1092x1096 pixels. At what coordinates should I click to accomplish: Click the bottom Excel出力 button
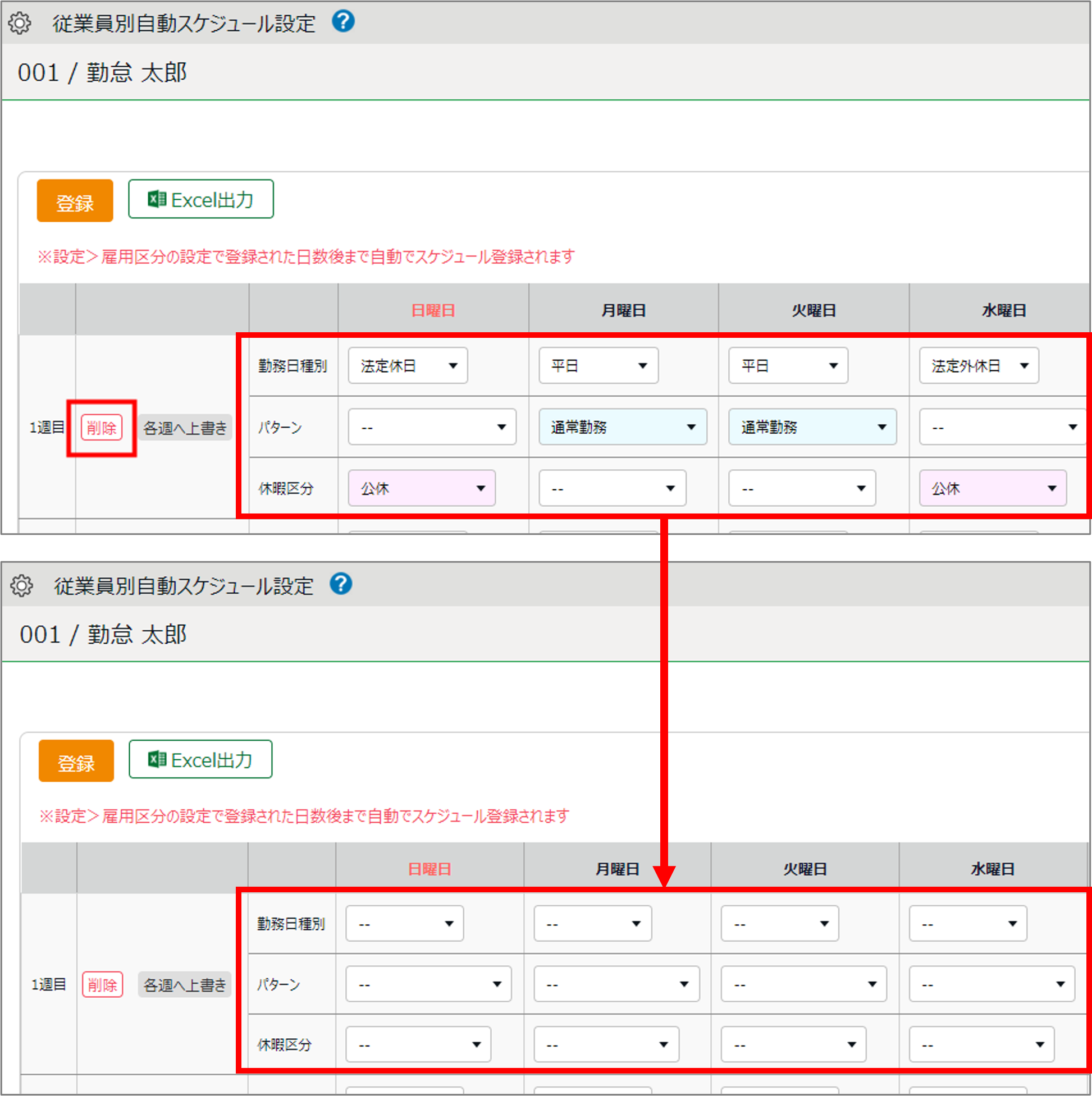coord(200,759)
